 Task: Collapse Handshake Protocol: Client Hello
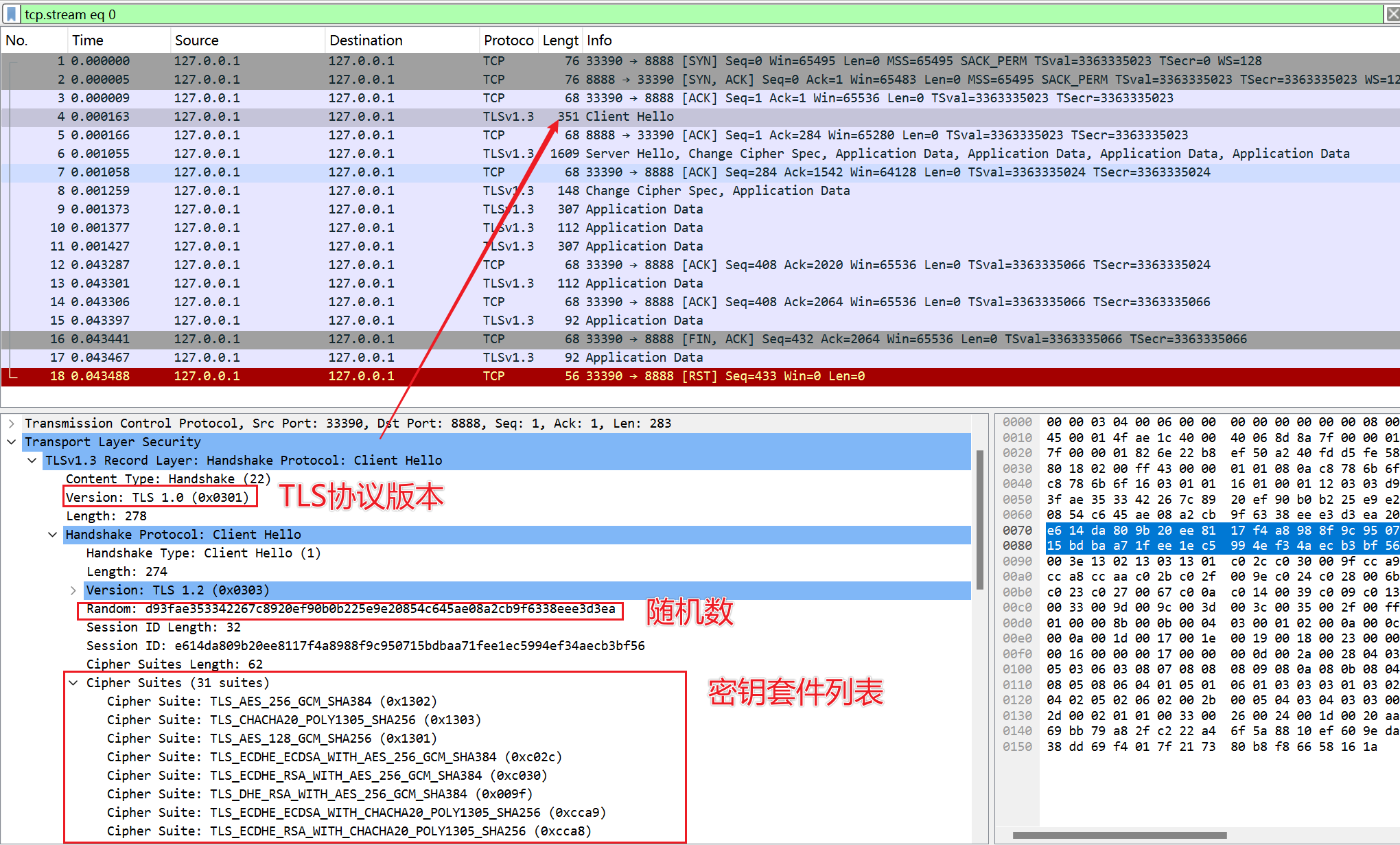tap(53, 534)
